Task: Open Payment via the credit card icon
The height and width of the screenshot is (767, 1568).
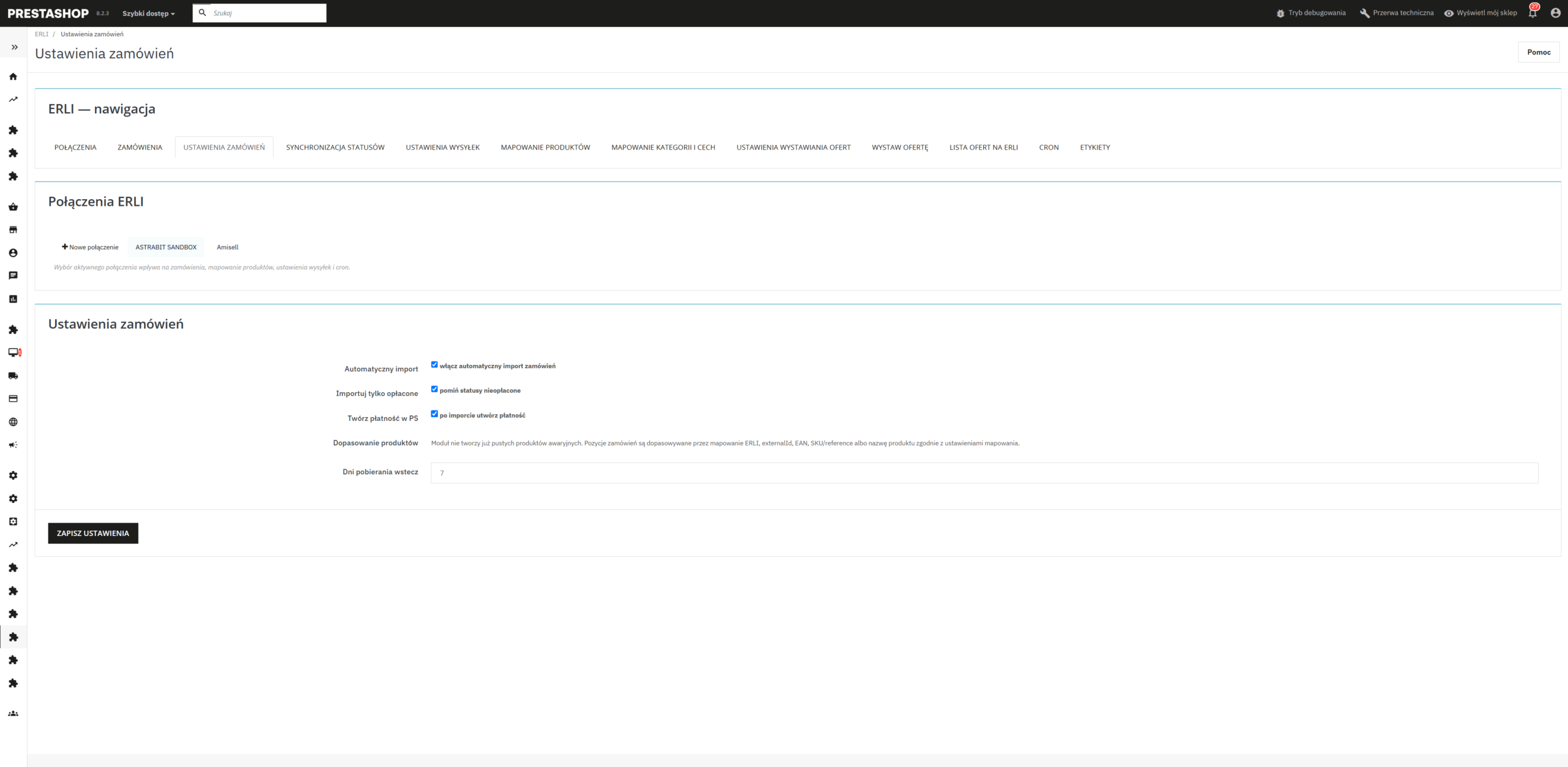Action: tap(13, 399)
